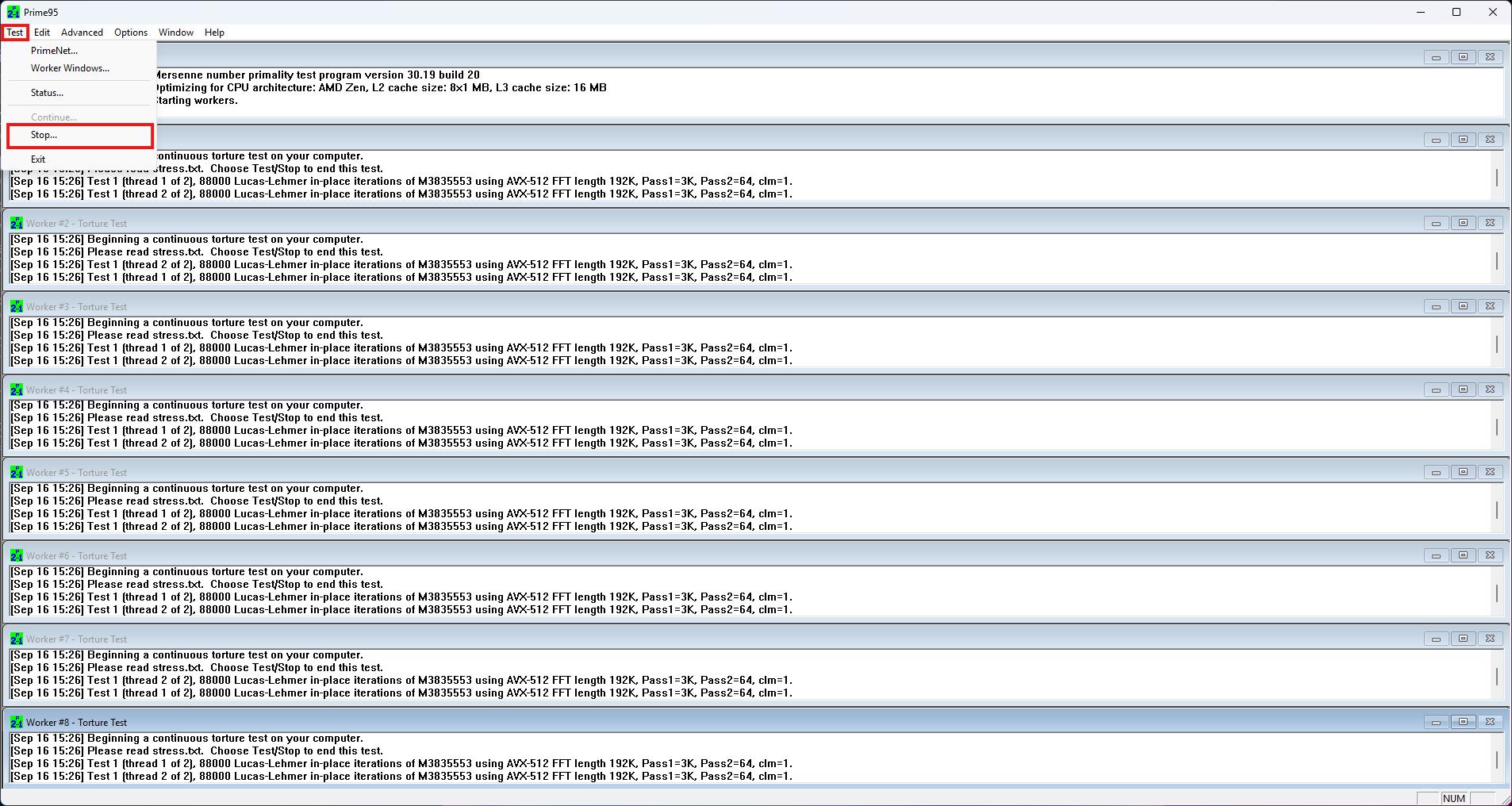
Task: Maximize the Worker #2 child window
Action: (x=1463, y=224)
